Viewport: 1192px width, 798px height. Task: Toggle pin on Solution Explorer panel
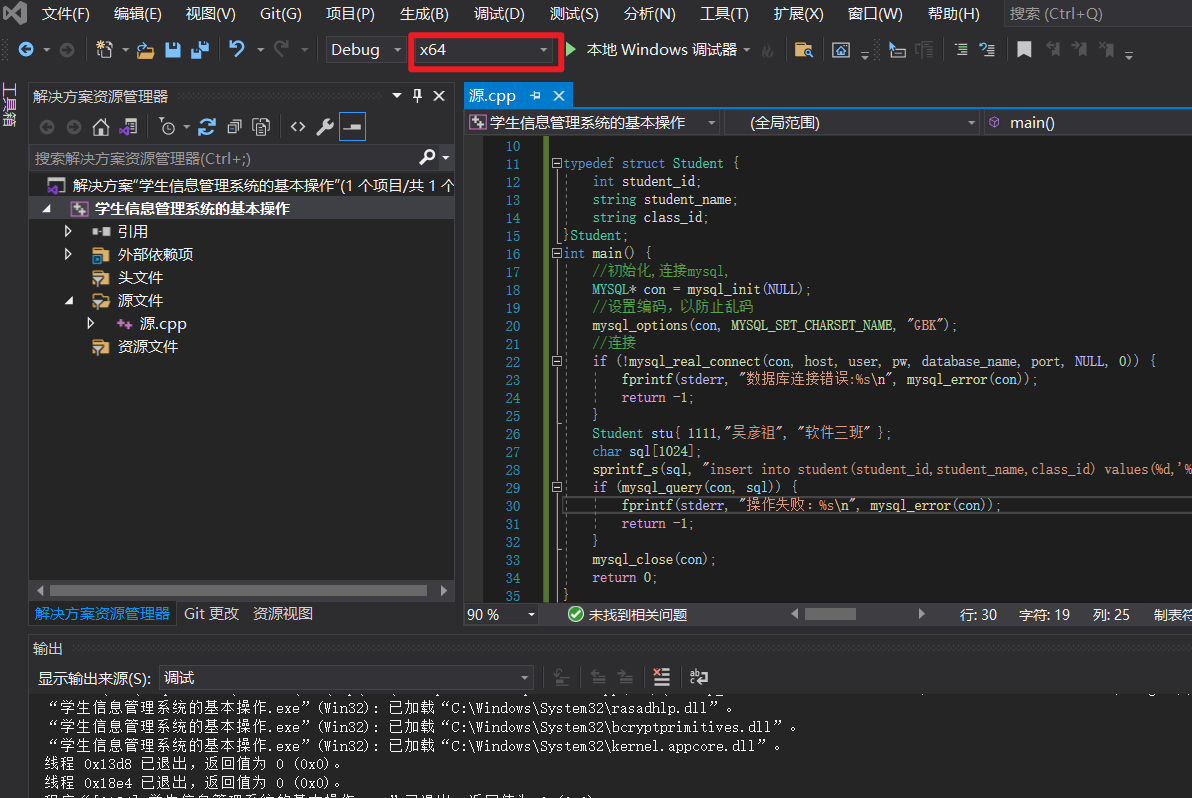(418, 96)
